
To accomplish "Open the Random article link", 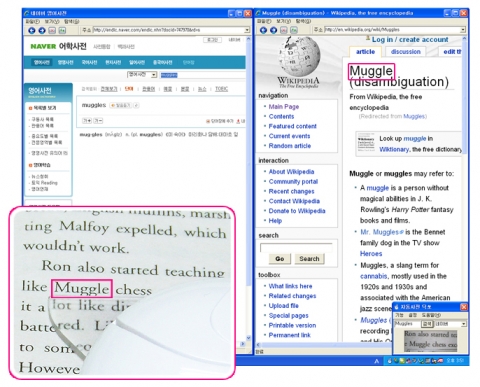I will [x=290, y=146].
